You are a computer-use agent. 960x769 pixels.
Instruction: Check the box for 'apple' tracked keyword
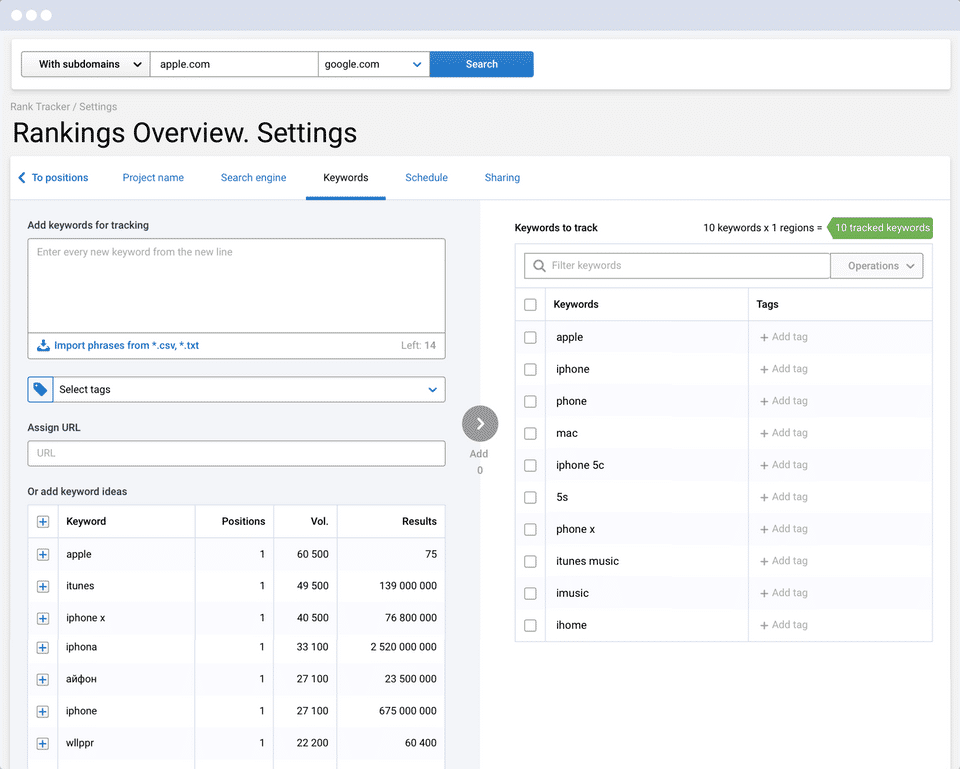[x=530, y=338]
